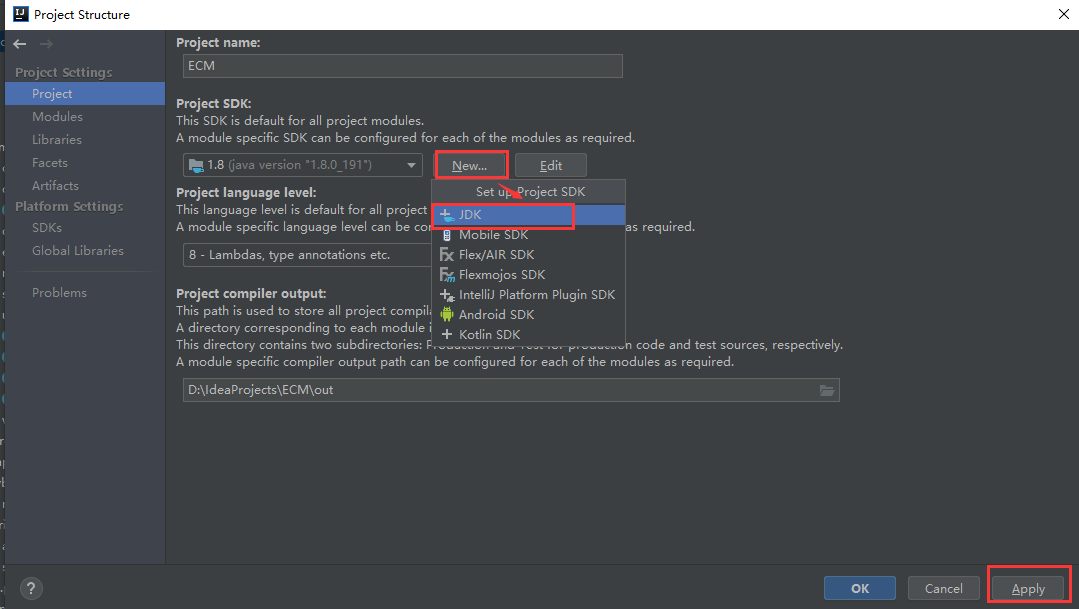This screenshot has height=609, width=1079.
Task: Choose Kotlin SDK from the popup
Action: click(x=528, y=334)
